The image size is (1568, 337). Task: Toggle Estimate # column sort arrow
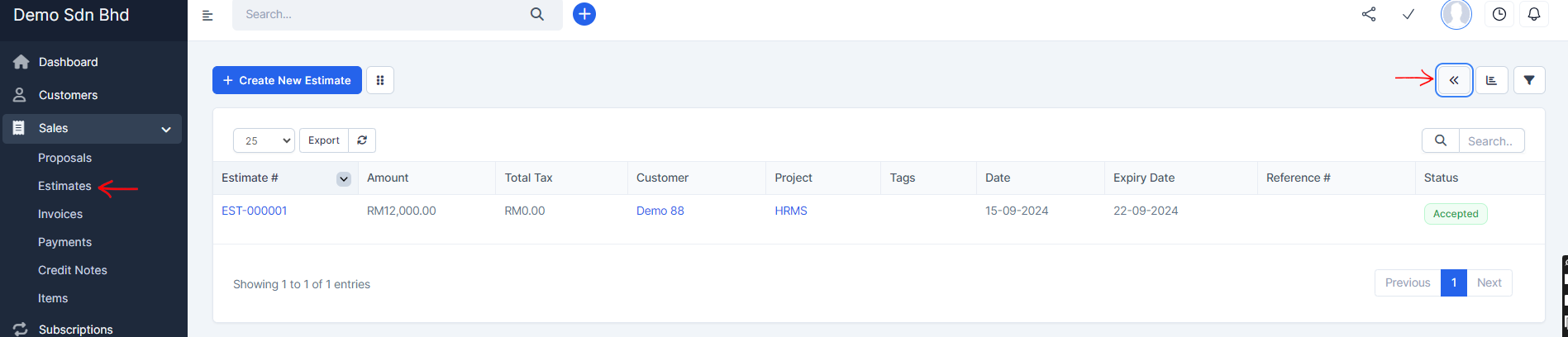pyautogui.click(x=344, y=178)
